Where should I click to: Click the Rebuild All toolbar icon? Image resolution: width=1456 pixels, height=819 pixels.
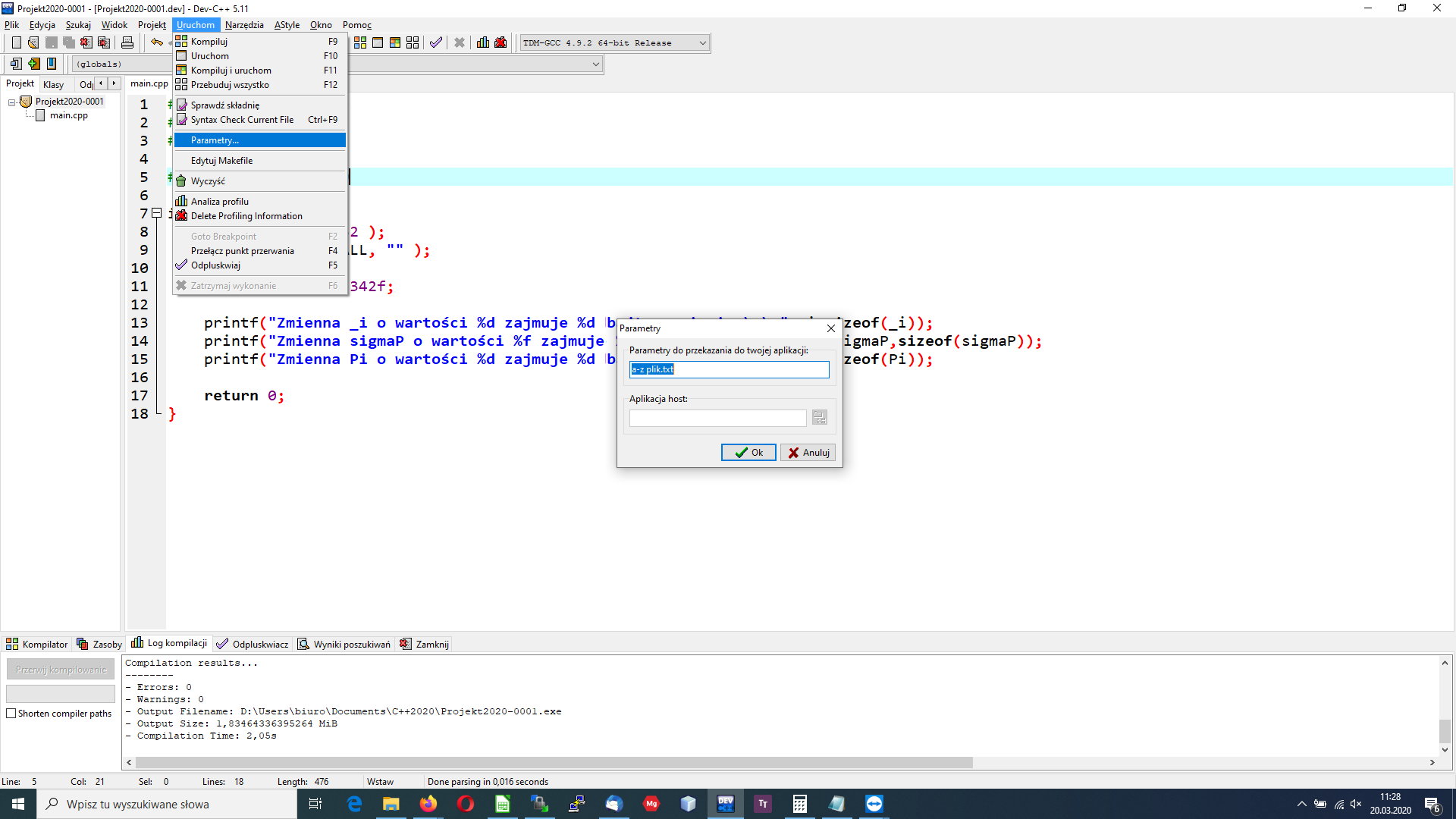413,42
